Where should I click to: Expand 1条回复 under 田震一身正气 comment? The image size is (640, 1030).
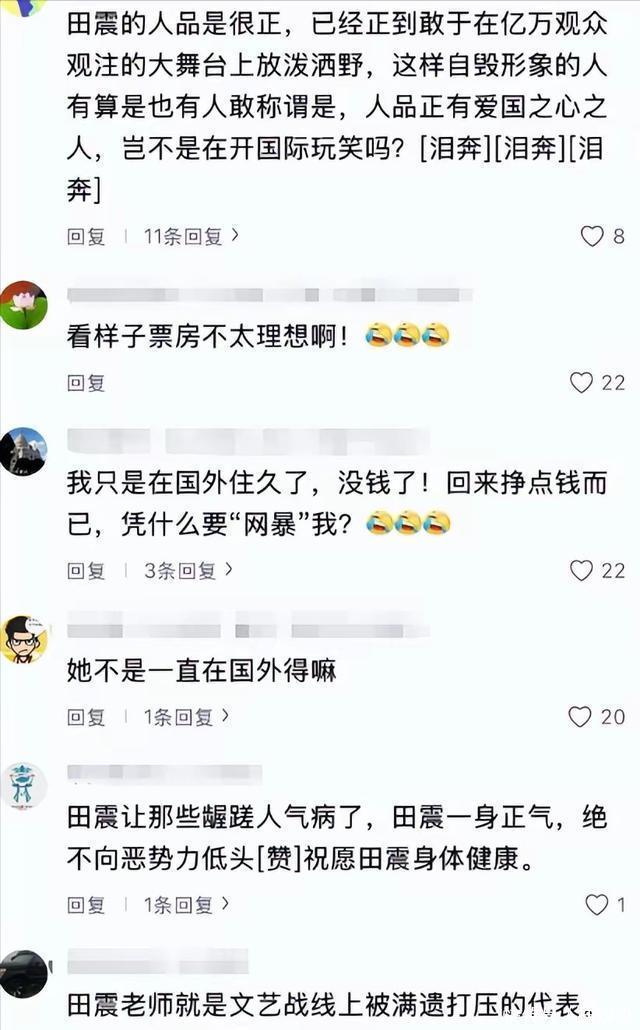187,905
